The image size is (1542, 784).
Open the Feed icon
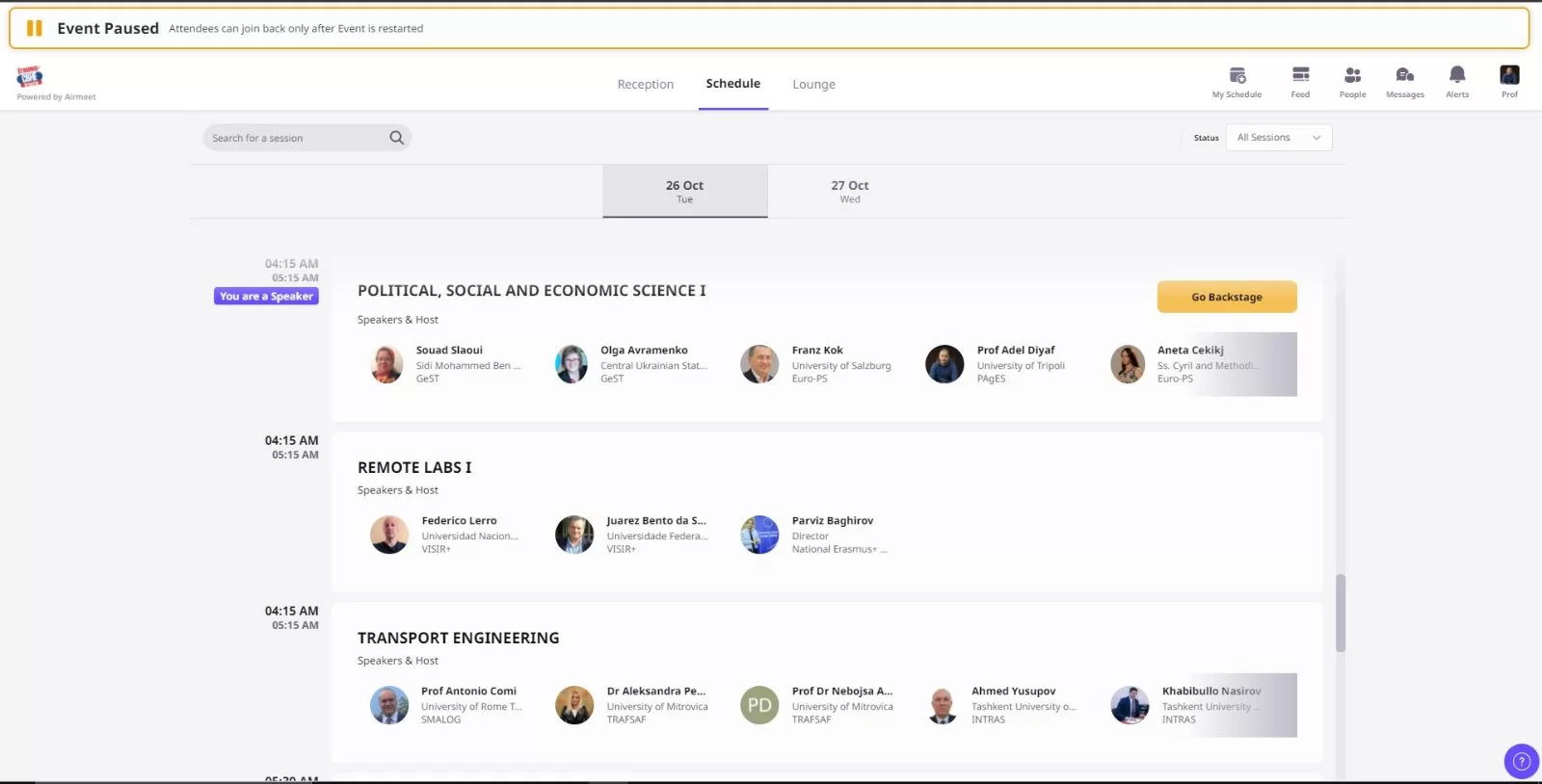(x=1300, y=76)
